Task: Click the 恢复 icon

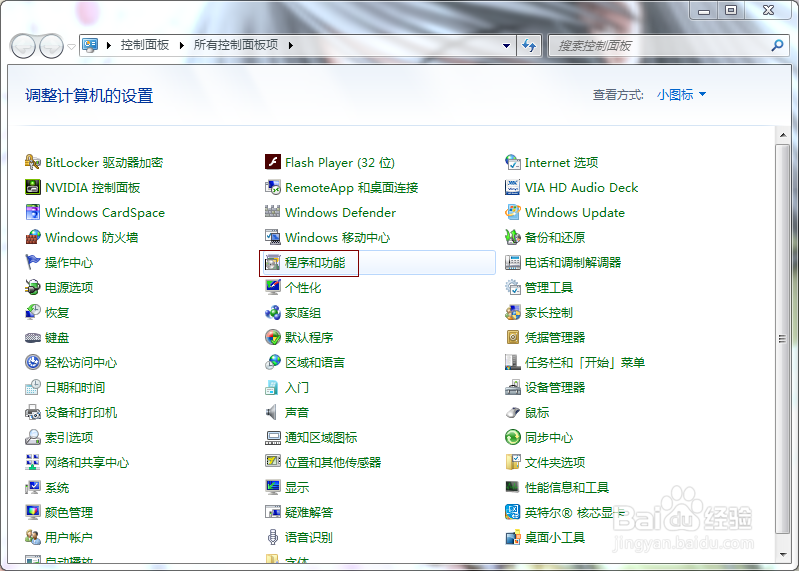Action: pyautogui.click(x=33, y=312)
